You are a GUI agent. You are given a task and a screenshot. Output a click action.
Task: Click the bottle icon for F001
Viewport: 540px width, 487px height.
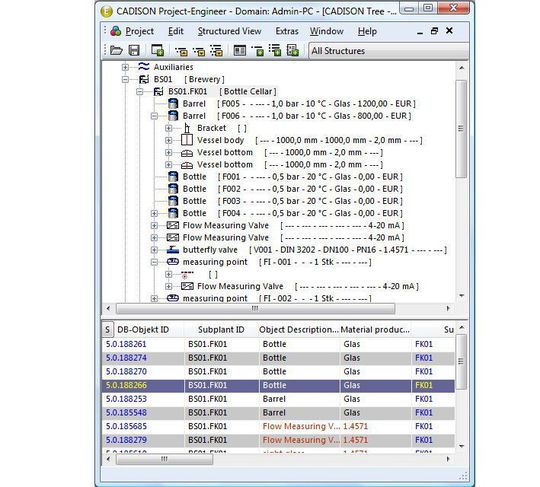[173, 177]
